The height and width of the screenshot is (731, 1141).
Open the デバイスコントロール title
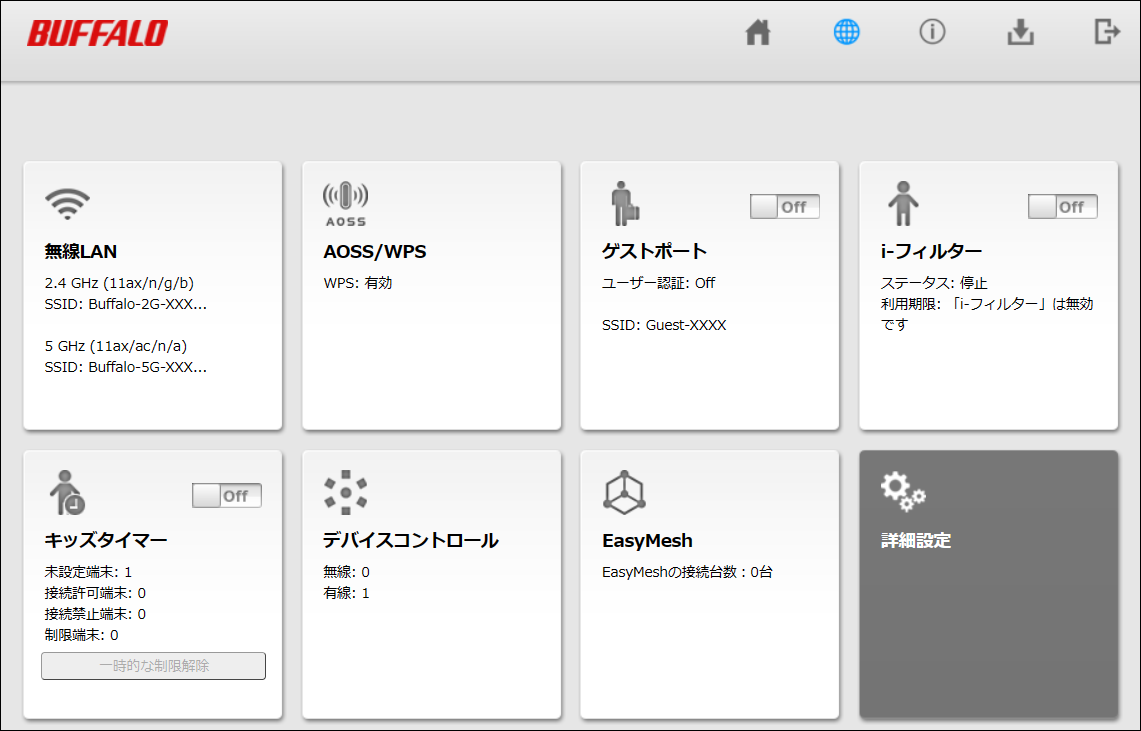(410, 540)
